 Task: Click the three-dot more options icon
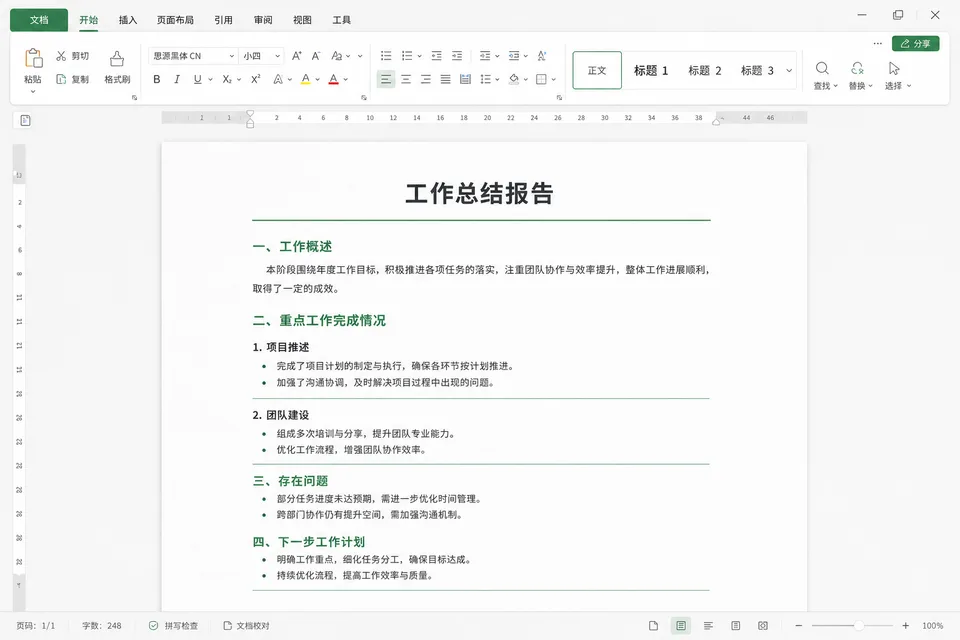point(877,43)
